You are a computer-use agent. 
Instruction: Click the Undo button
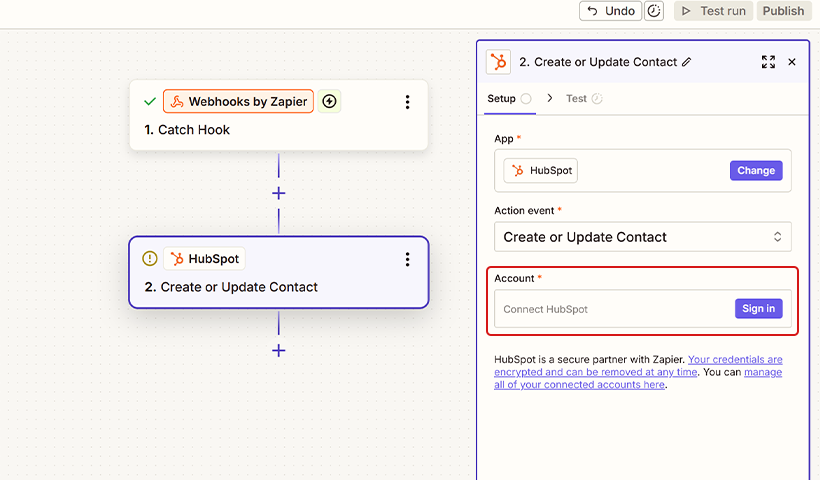pyautogui.click(x=610, y=11)
